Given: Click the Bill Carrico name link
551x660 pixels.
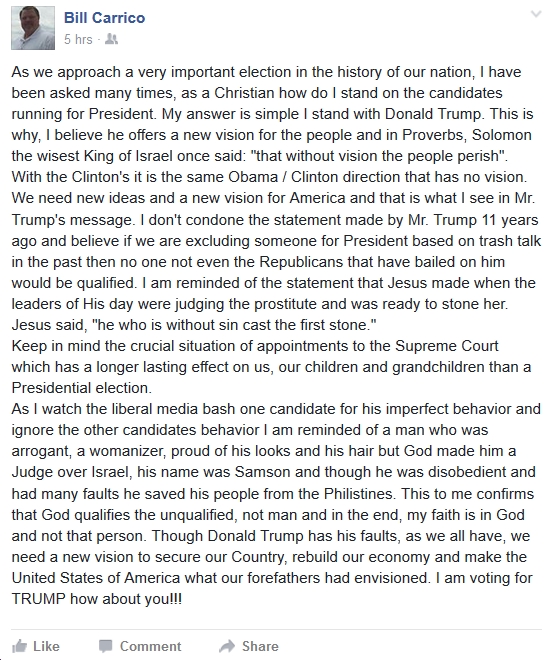Looking at the screenshot, I should point(104,18).
